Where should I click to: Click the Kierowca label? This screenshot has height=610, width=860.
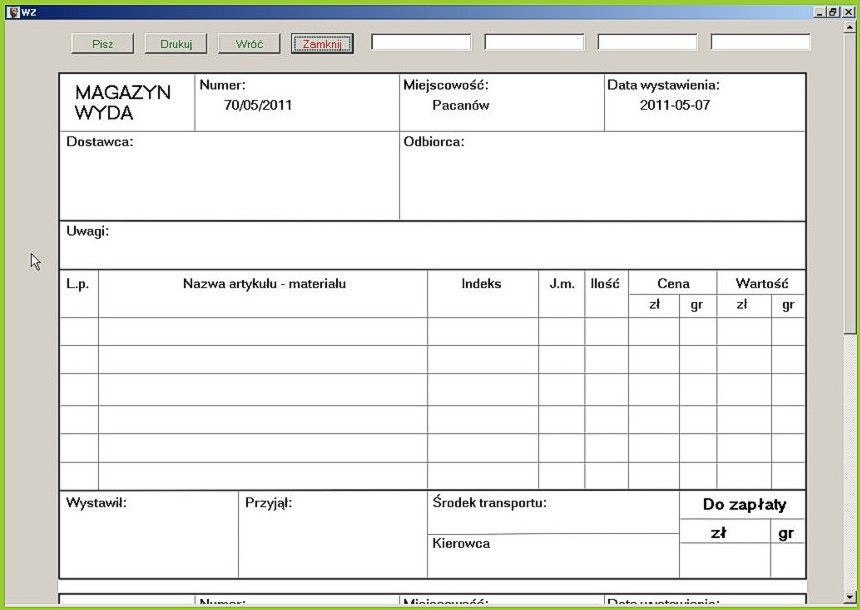pyautogui.click(x=461, y=544)
